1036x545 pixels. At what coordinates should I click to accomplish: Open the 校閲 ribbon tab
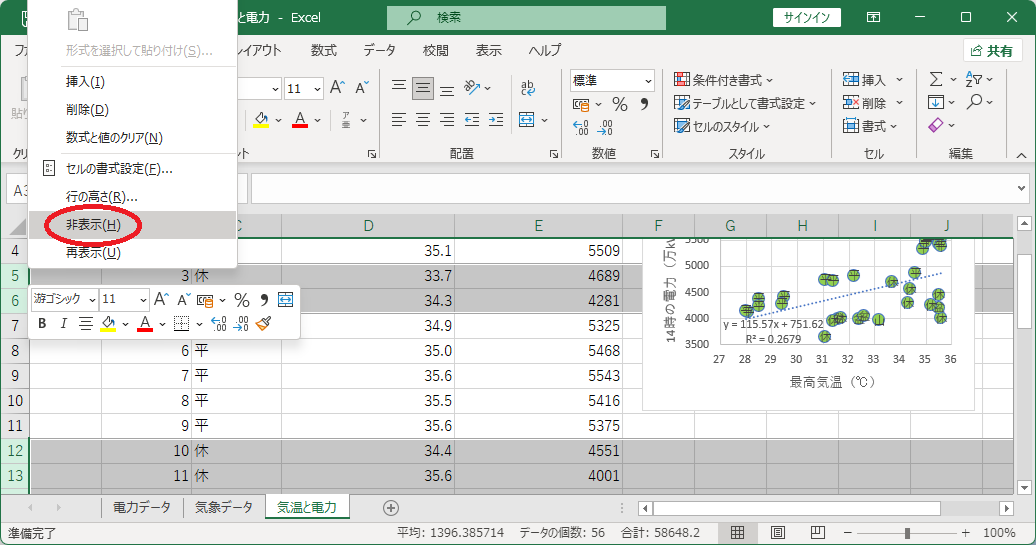(x=435, y=50)
